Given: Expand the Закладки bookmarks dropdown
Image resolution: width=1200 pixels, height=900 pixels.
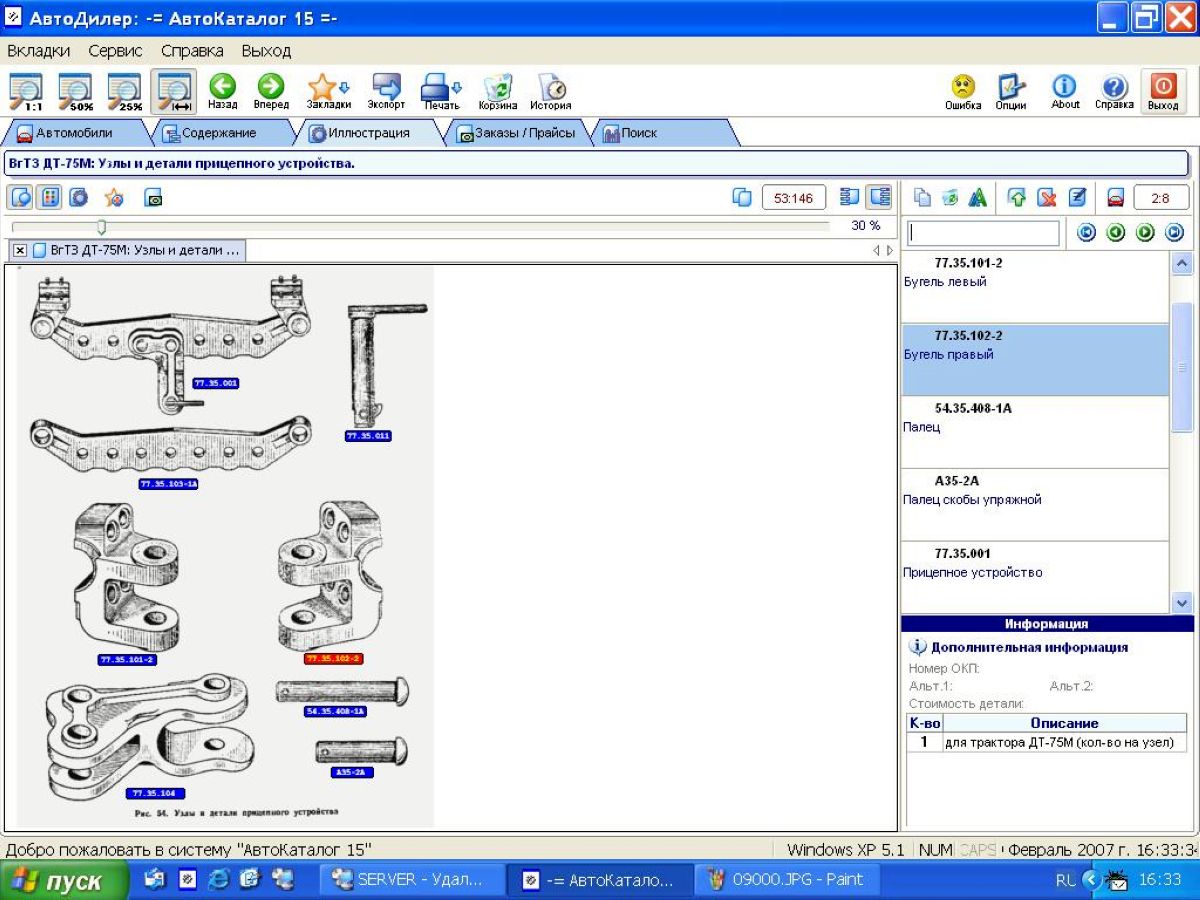Looking at the screenshot, I should 329,90.
